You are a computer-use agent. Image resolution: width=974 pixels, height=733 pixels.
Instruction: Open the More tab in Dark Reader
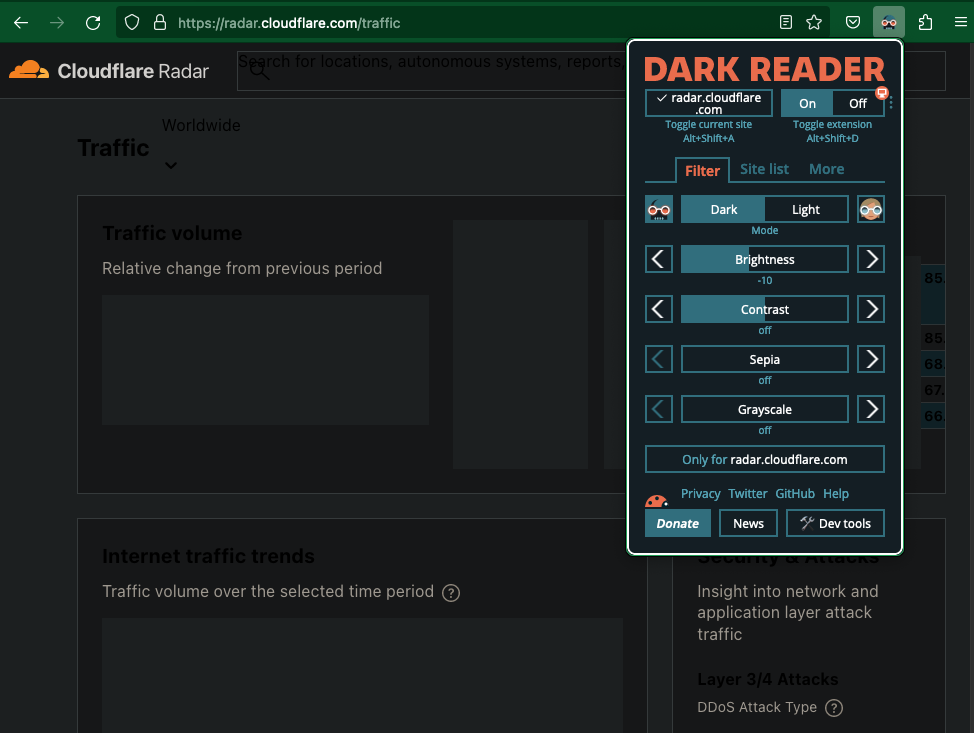[x=826, y=169]
